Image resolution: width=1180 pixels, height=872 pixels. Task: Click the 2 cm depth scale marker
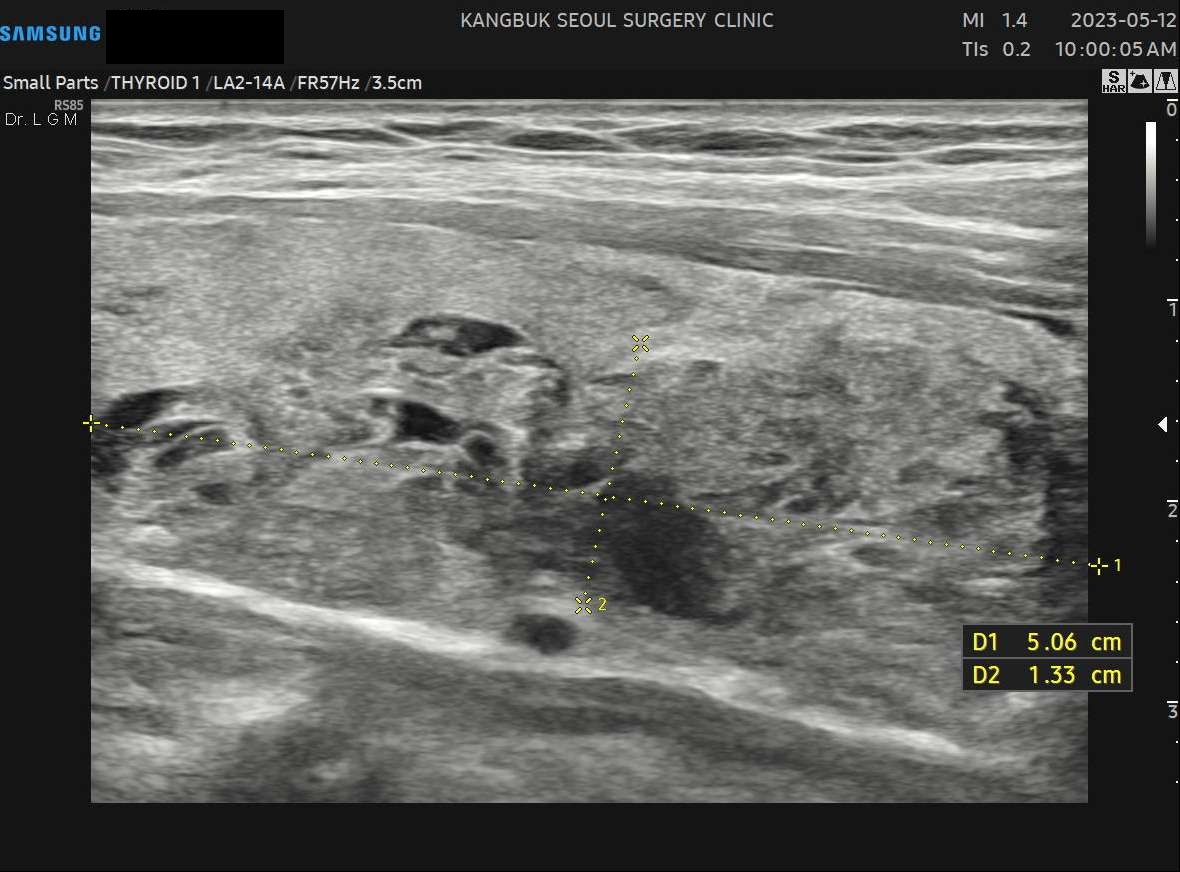coord(1172,509)
